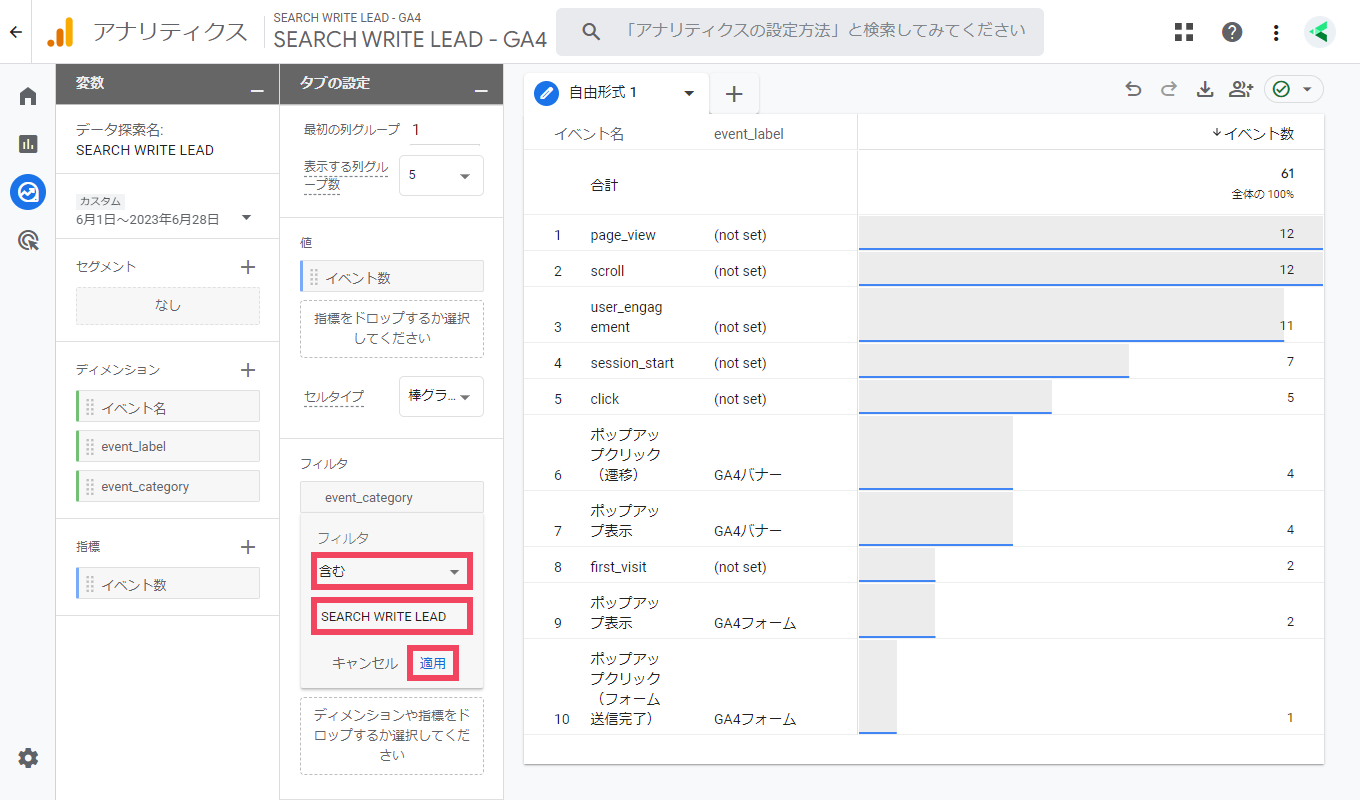This screenshot has height=800, width=1360.
Task: Click the back arrow icon
Action: click(15, 32)
